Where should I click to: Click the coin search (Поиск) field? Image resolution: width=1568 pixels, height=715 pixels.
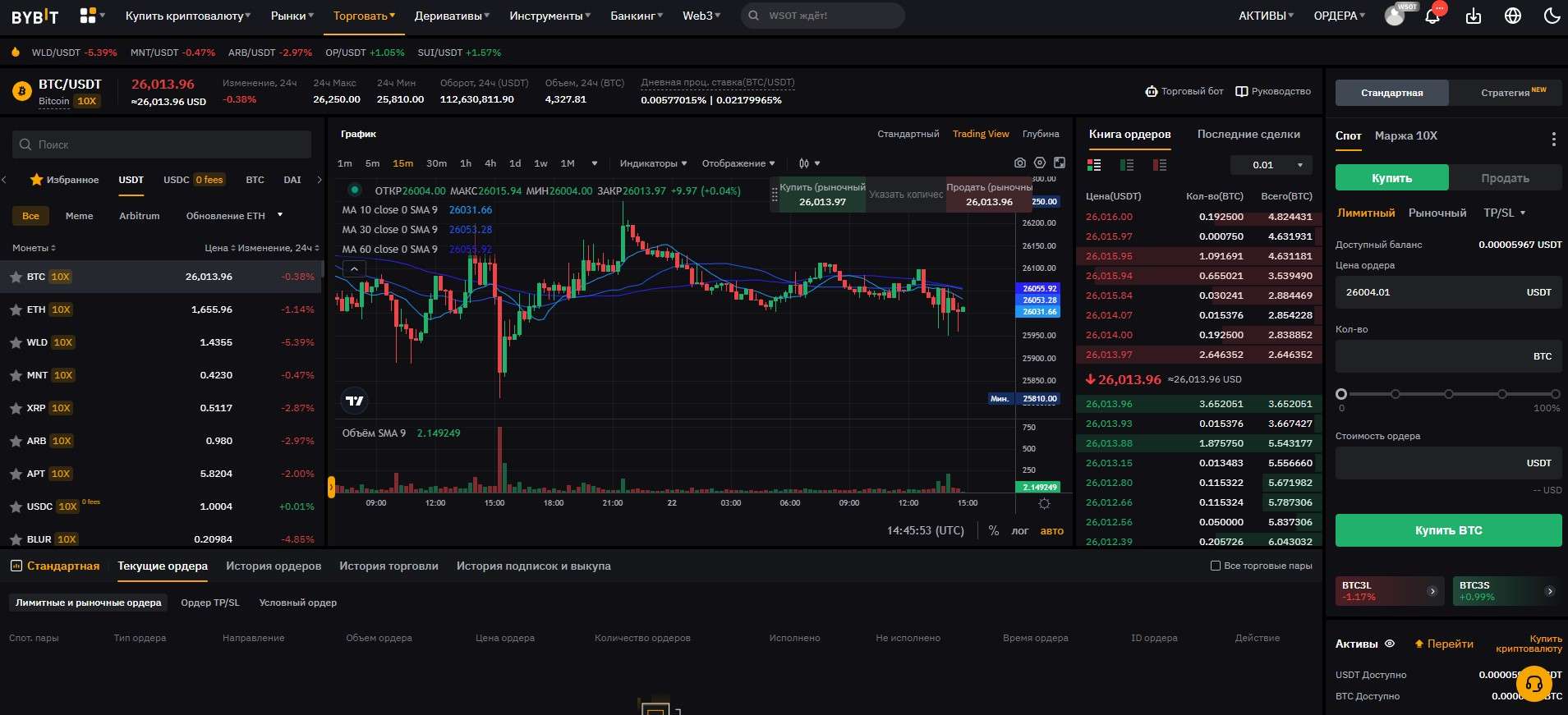tap(162, 144)
